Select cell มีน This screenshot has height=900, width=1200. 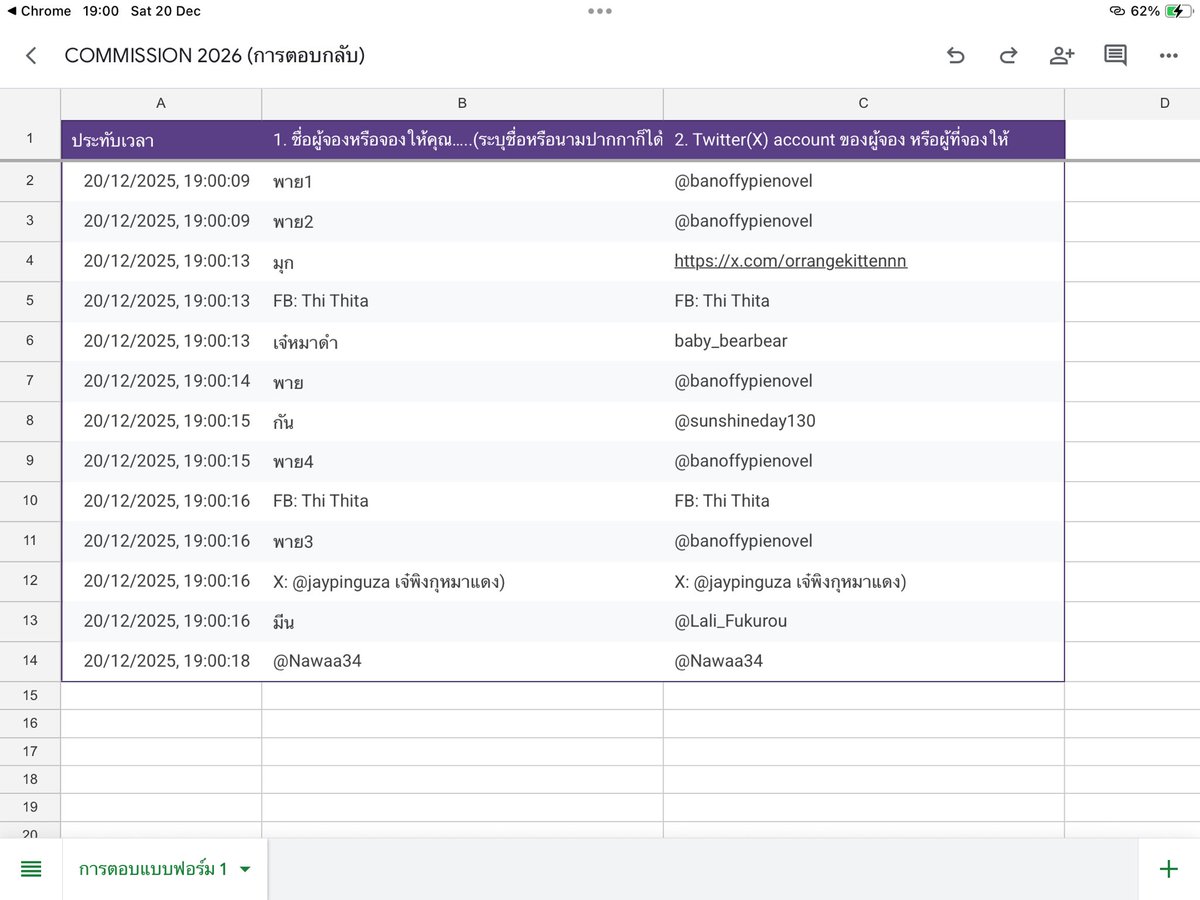(x=462, y=621)
